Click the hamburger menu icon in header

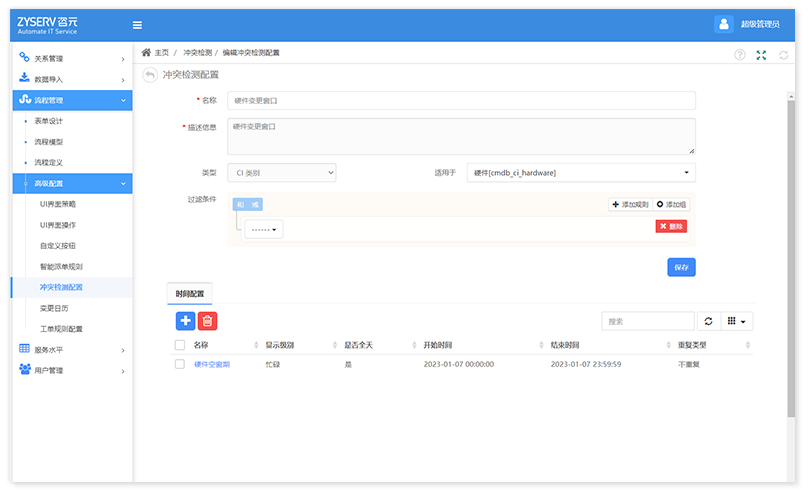137,25
